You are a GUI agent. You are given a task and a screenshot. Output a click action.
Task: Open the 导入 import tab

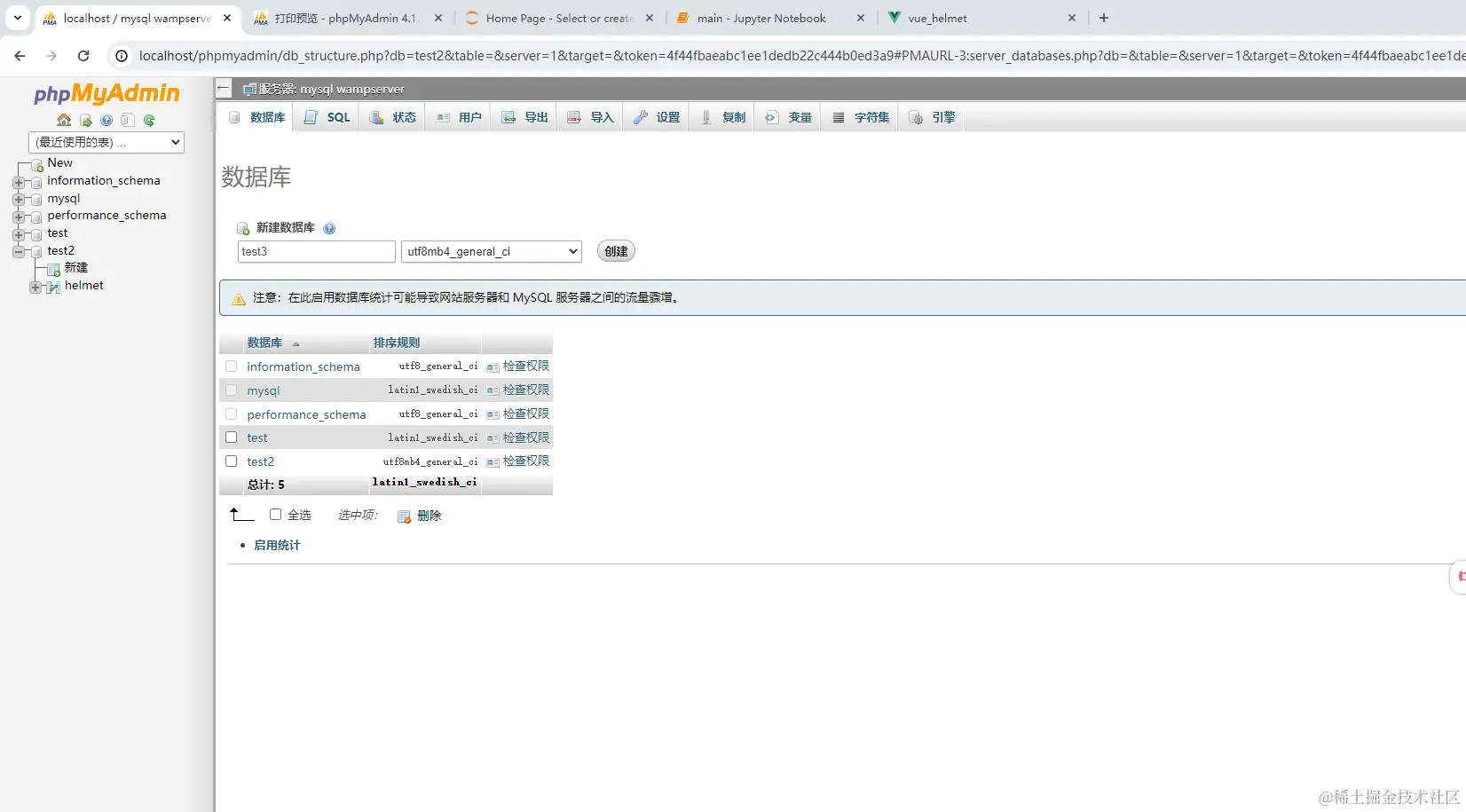[x=590, y=117]
